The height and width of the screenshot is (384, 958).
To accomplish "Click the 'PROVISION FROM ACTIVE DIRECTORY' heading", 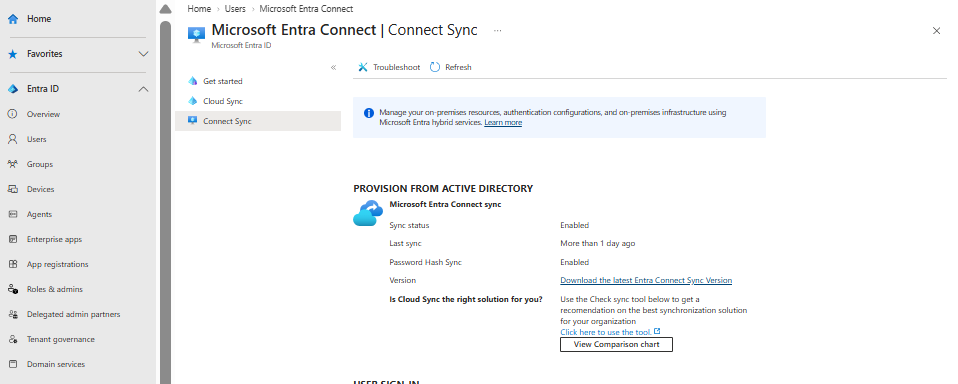I will pos(443,189).
